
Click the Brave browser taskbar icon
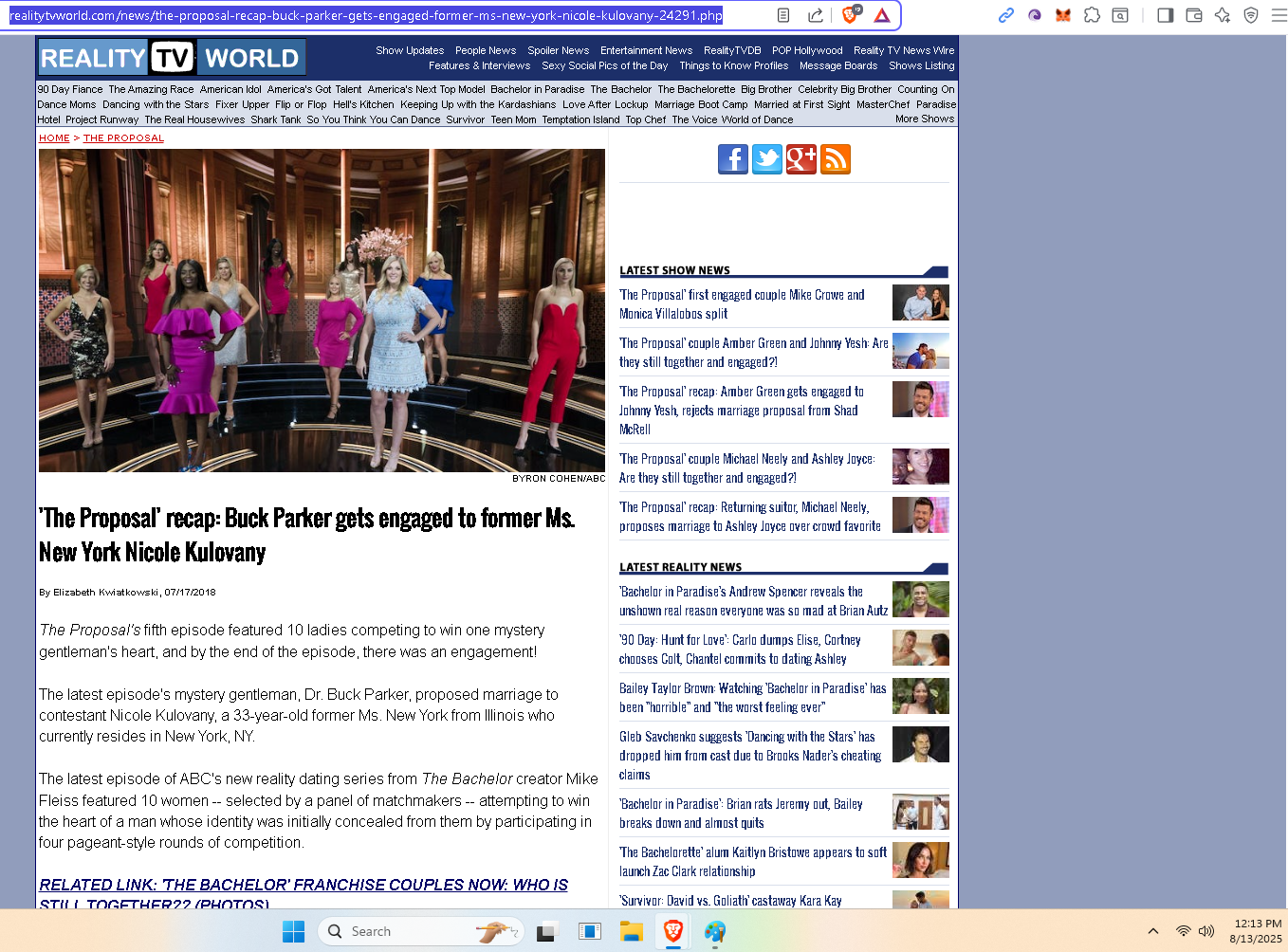(673, 931)
